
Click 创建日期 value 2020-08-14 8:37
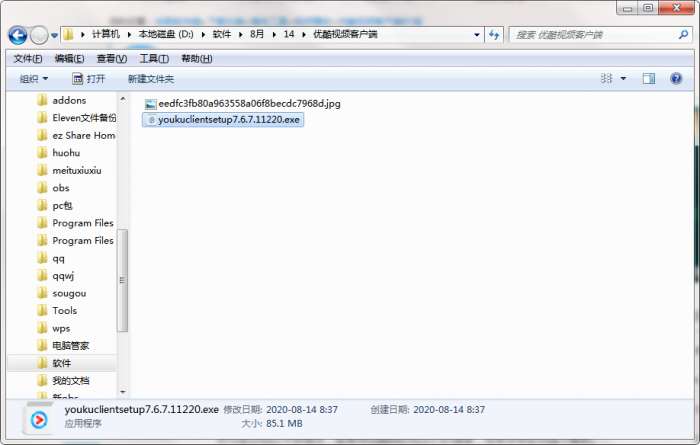coord(449,410)
